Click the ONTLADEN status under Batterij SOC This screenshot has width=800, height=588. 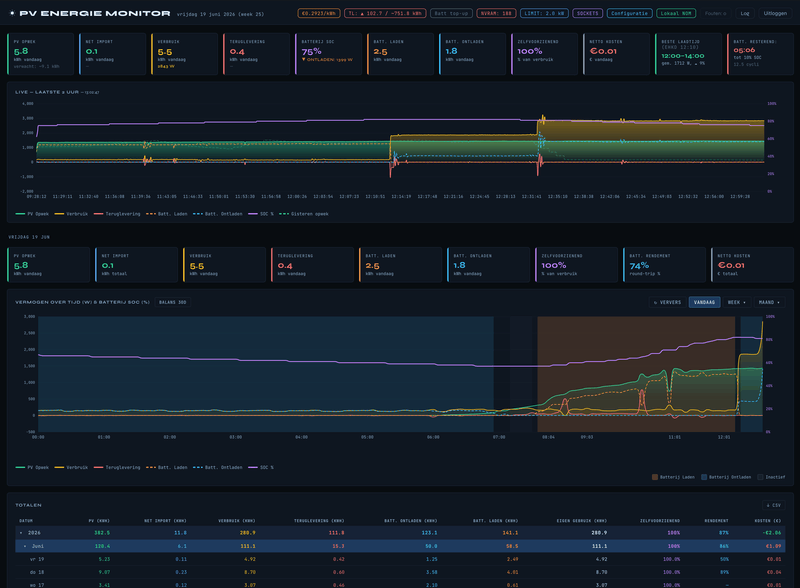(327, 60)
